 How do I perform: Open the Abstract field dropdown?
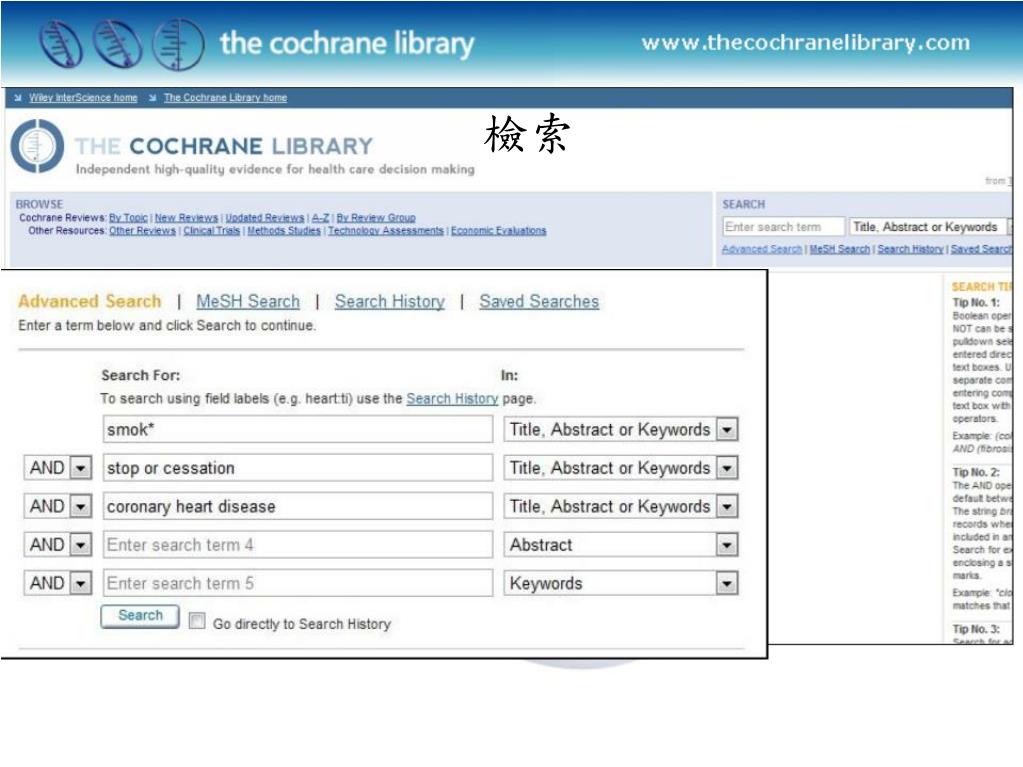[727, 545]
